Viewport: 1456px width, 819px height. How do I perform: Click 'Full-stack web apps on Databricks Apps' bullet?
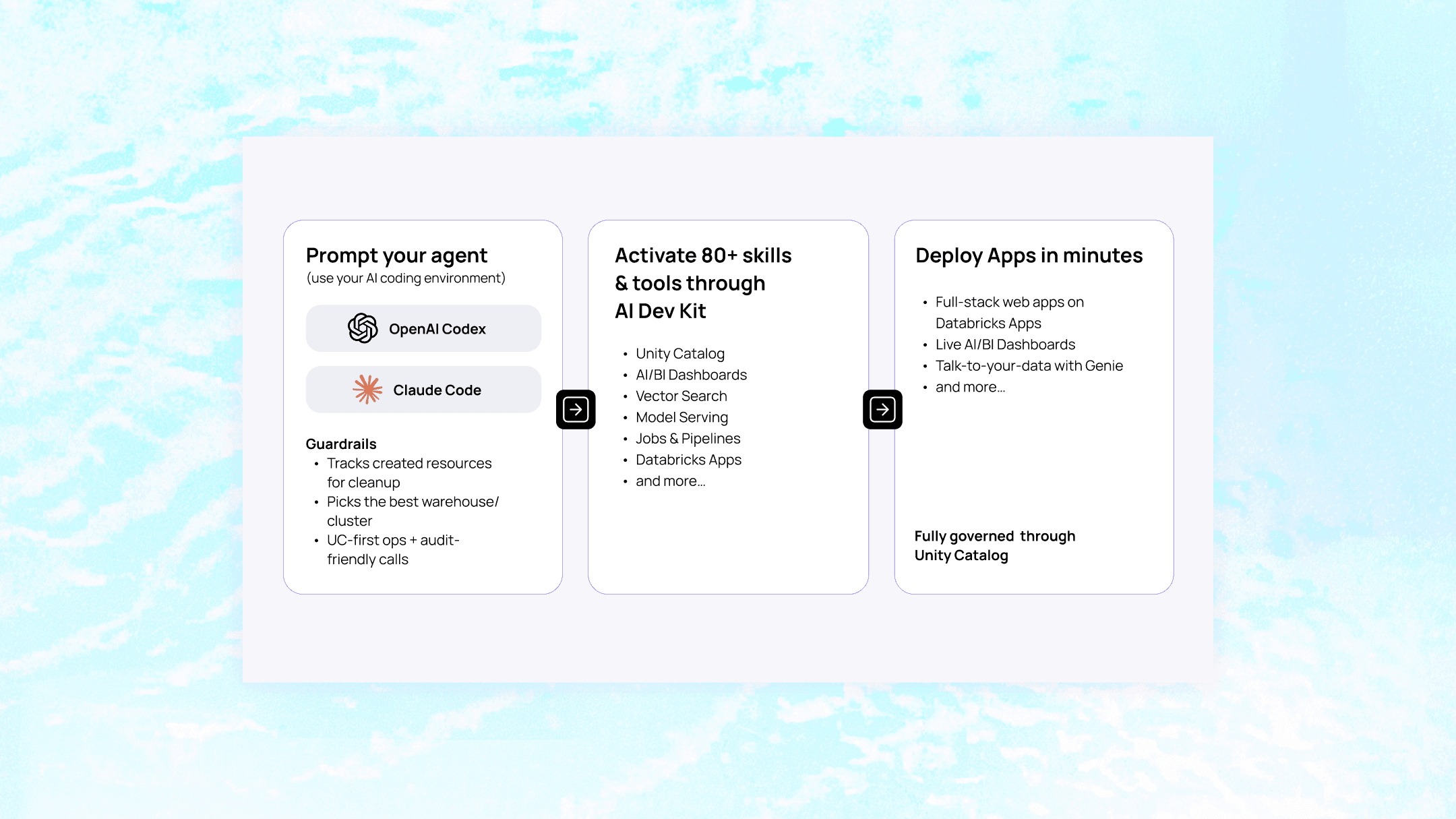pos(1010,313)
